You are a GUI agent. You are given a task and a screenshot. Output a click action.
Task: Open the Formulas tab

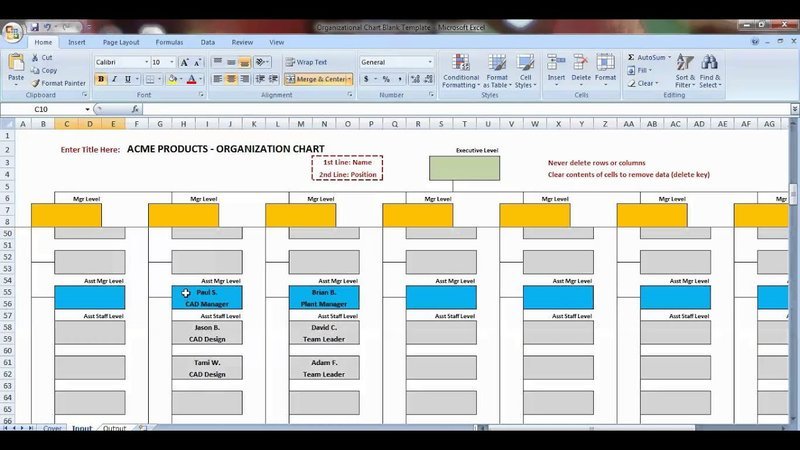(x=169, y=42)
